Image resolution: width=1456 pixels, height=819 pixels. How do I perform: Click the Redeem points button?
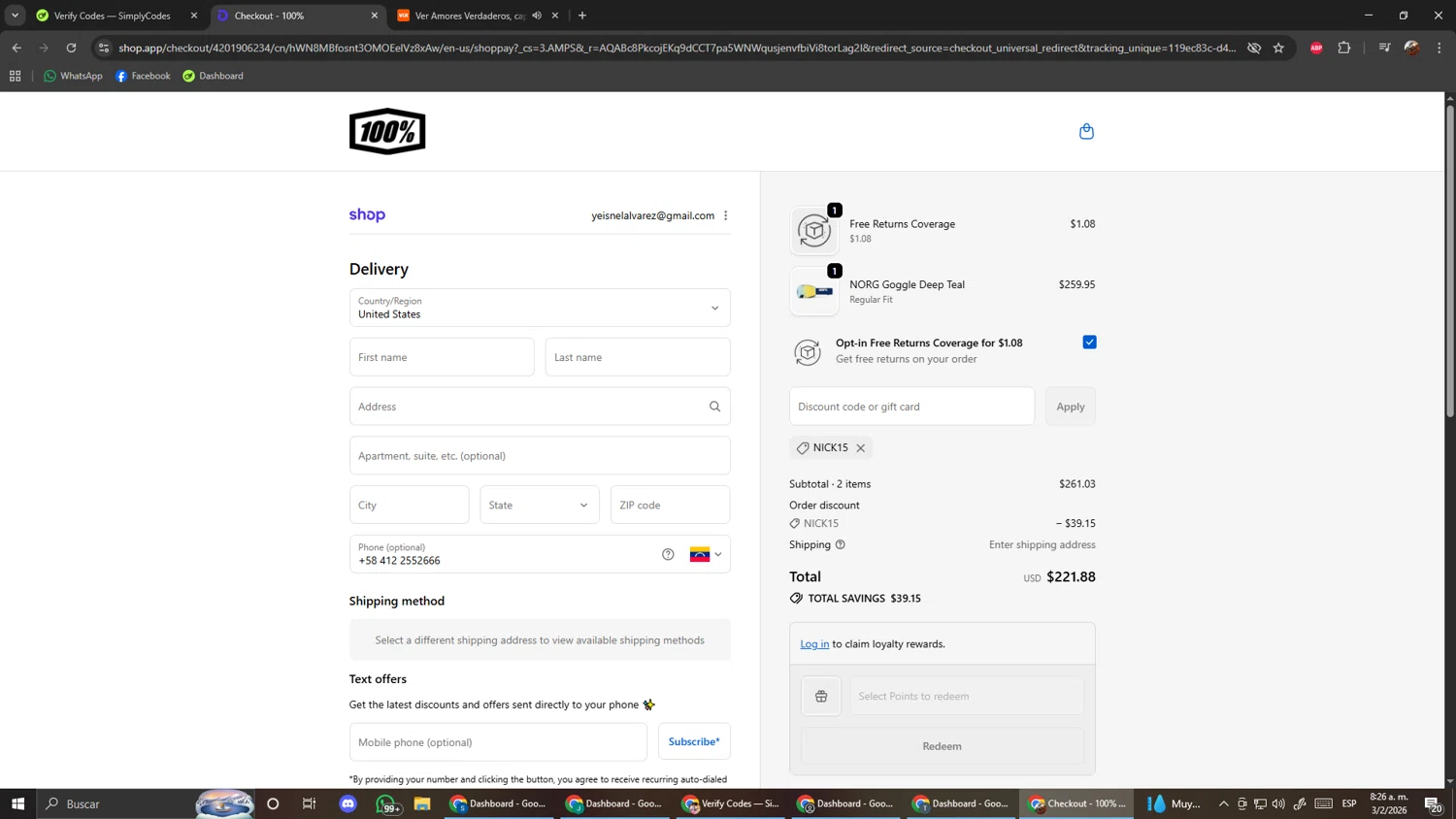942,746
